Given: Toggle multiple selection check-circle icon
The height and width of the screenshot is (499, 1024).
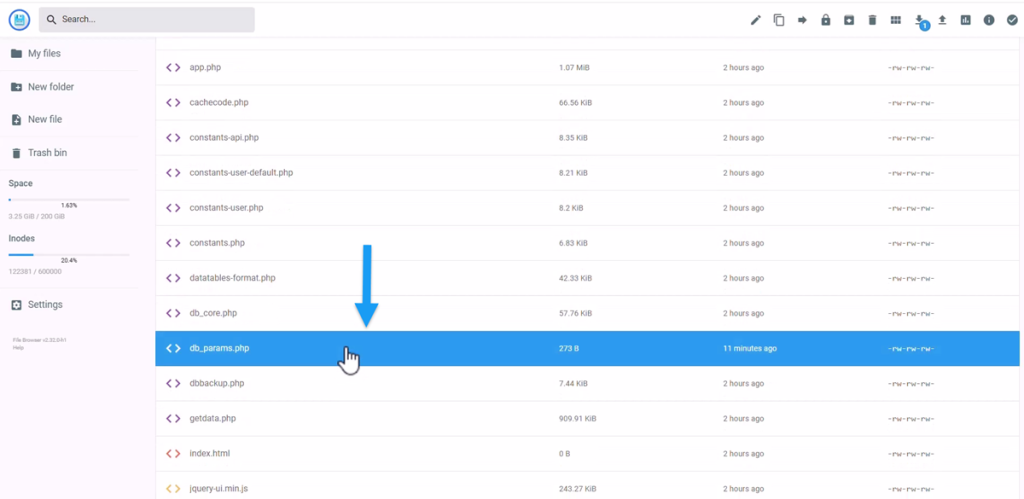Looking at the screenshot, I should pos(1012,20).
